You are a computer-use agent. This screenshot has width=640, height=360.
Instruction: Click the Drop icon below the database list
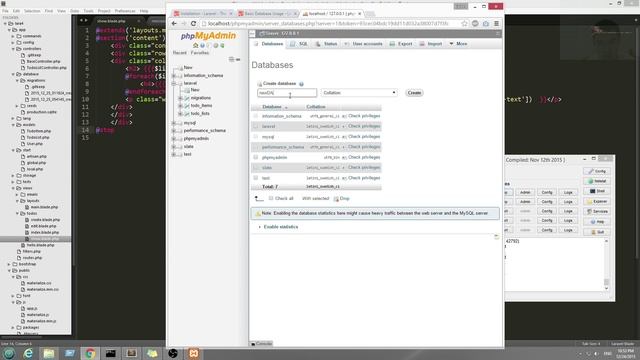pos(336,199)
